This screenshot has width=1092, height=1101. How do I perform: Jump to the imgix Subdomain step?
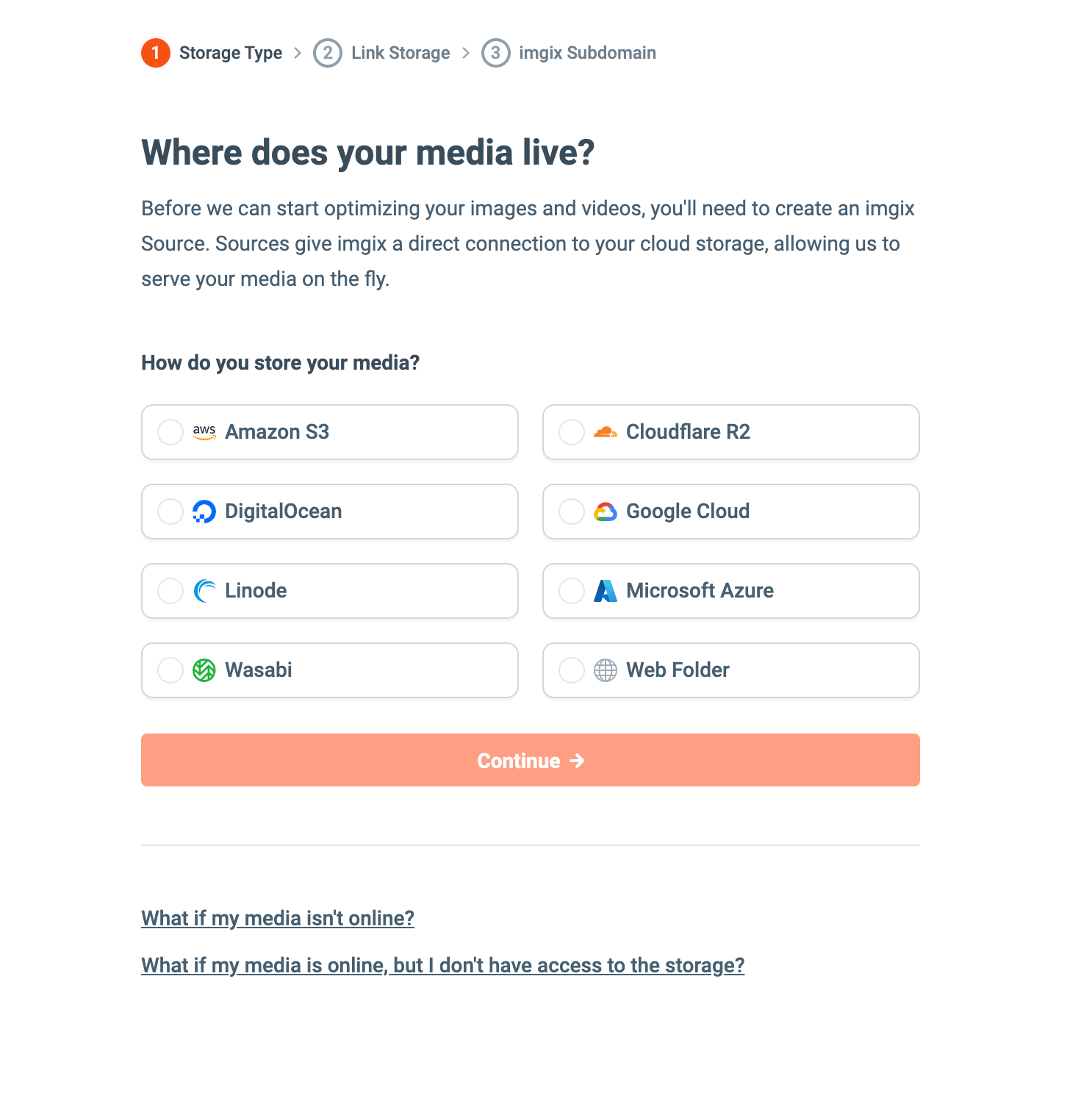coord(569,53)
